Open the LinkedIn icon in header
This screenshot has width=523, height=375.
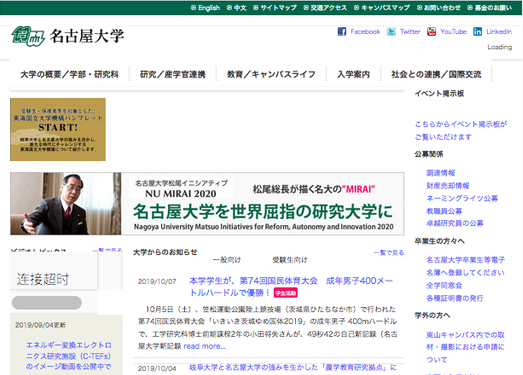click(477, 32)
